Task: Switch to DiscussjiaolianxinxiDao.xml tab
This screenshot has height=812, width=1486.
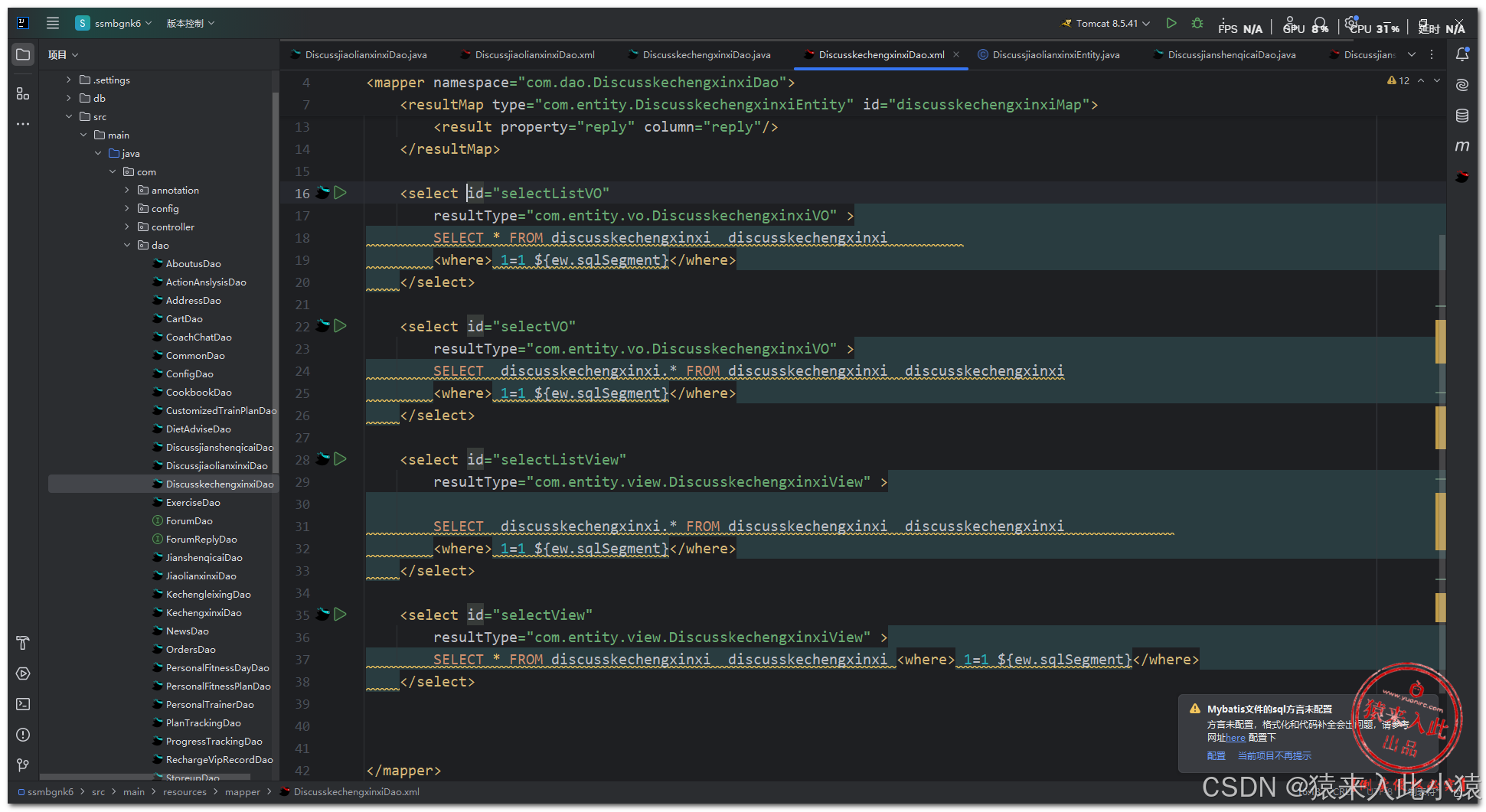Action: [x=528, y=54]
